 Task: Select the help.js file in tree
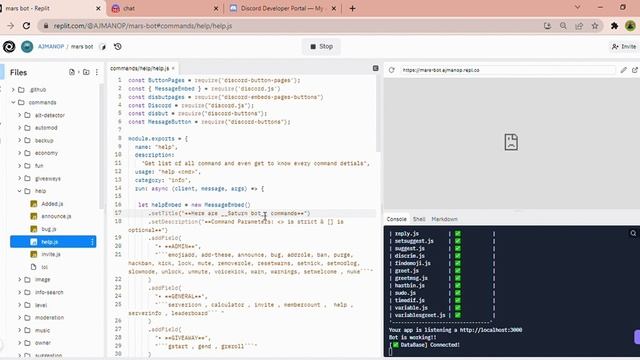[x=53, y=242]
